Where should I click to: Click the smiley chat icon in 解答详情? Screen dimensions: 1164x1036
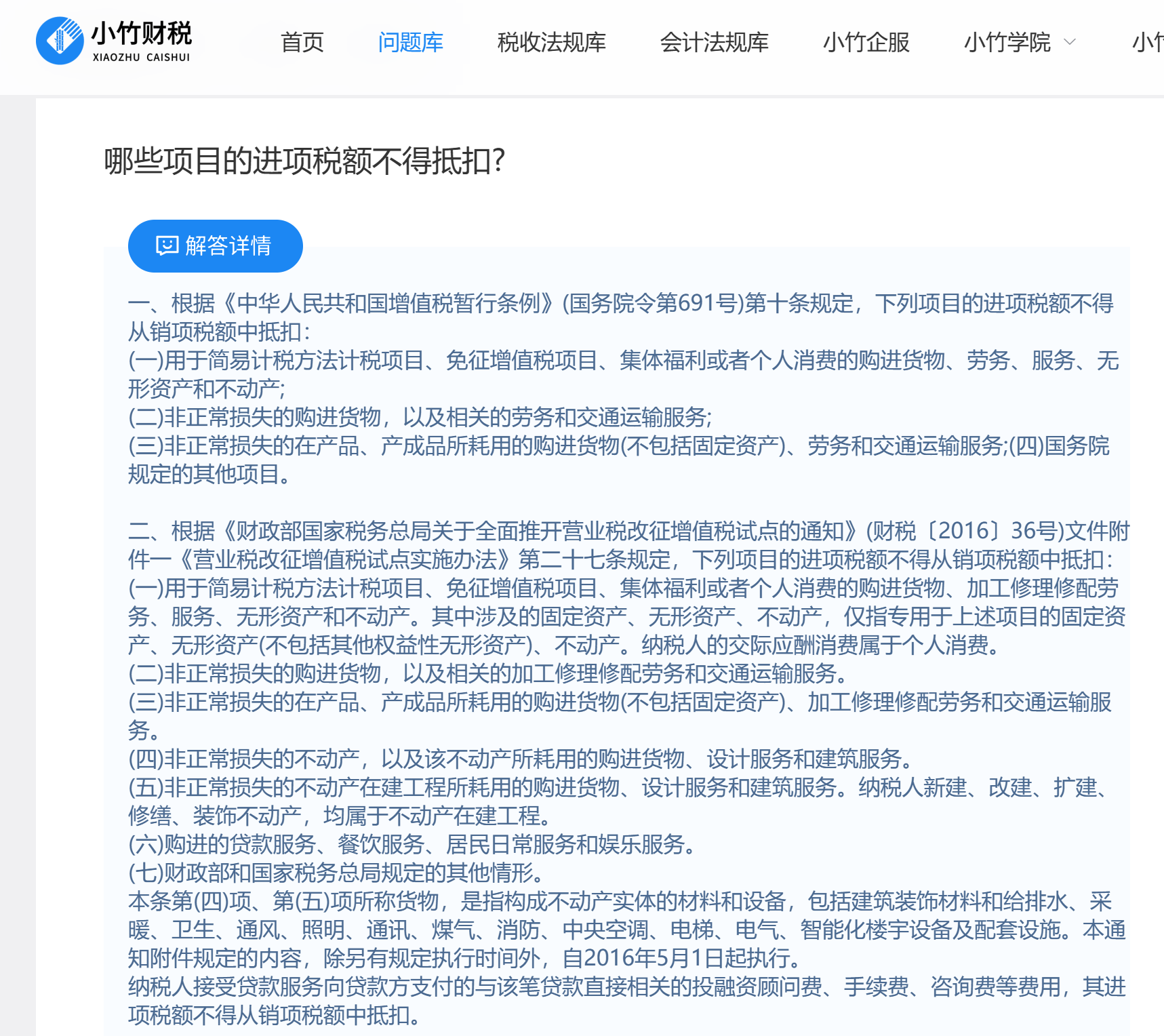(x=167, y=245)
